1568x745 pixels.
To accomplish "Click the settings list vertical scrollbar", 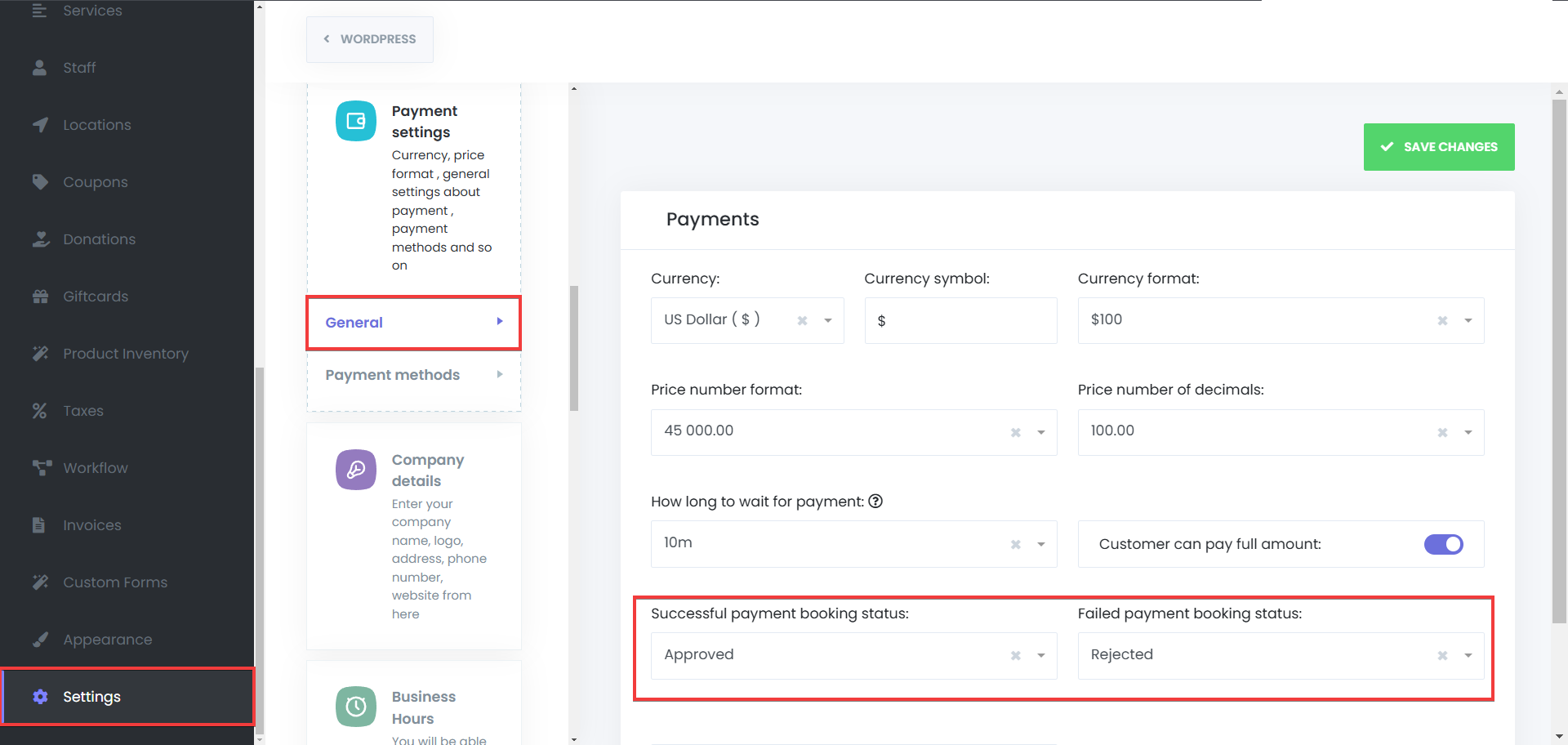I will [574, 348].
